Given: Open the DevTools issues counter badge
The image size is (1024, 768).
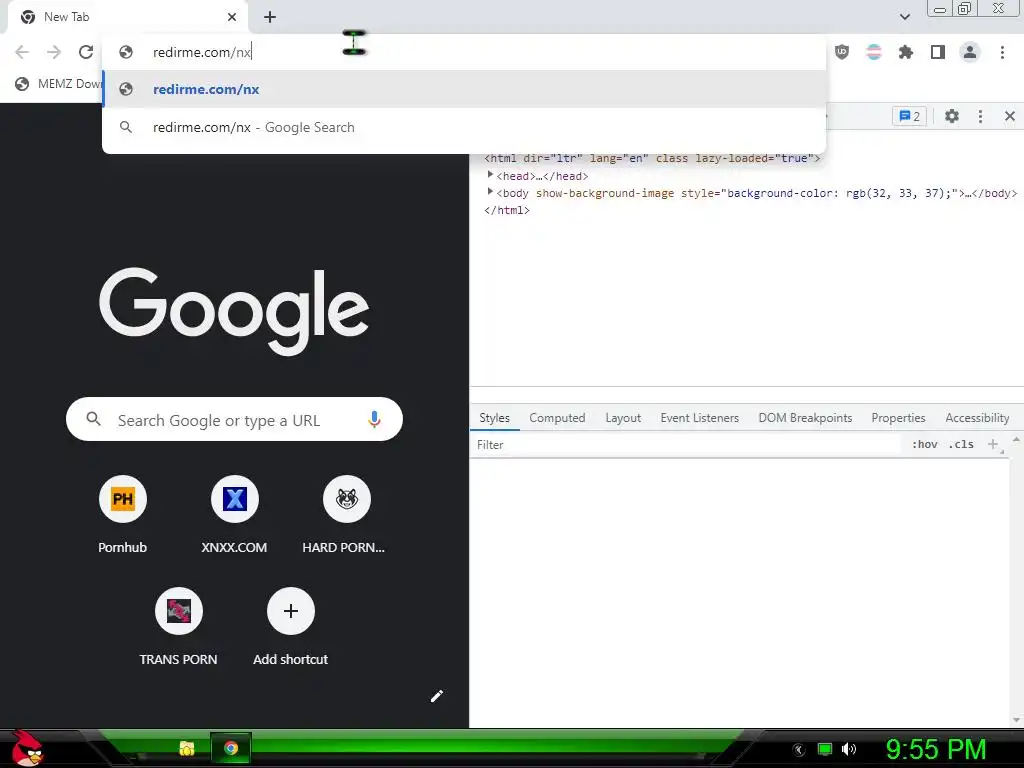Looking at the screenshot, I should point(909,116).
